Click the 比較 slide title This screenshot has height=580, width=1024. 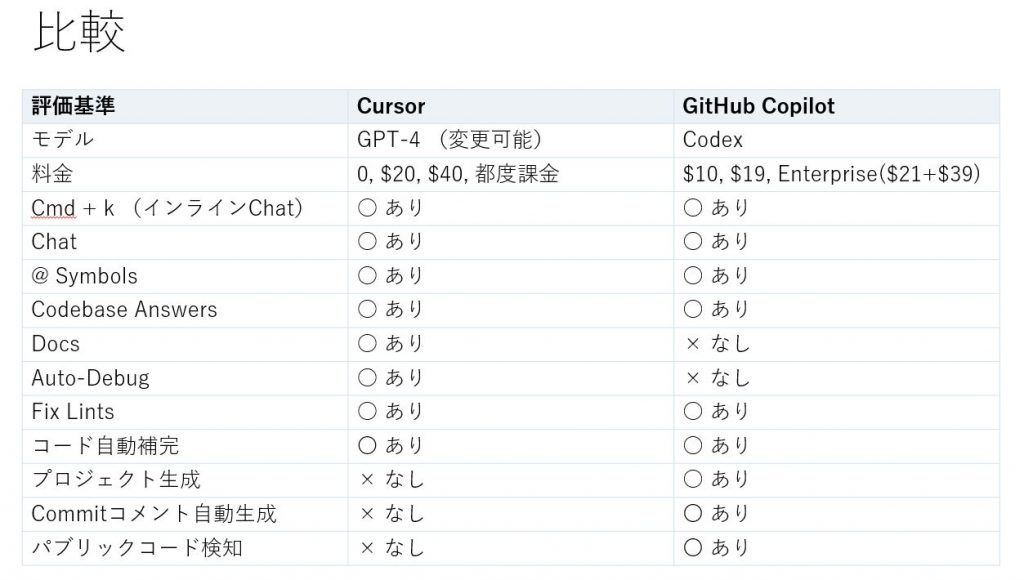click(79, 31)
